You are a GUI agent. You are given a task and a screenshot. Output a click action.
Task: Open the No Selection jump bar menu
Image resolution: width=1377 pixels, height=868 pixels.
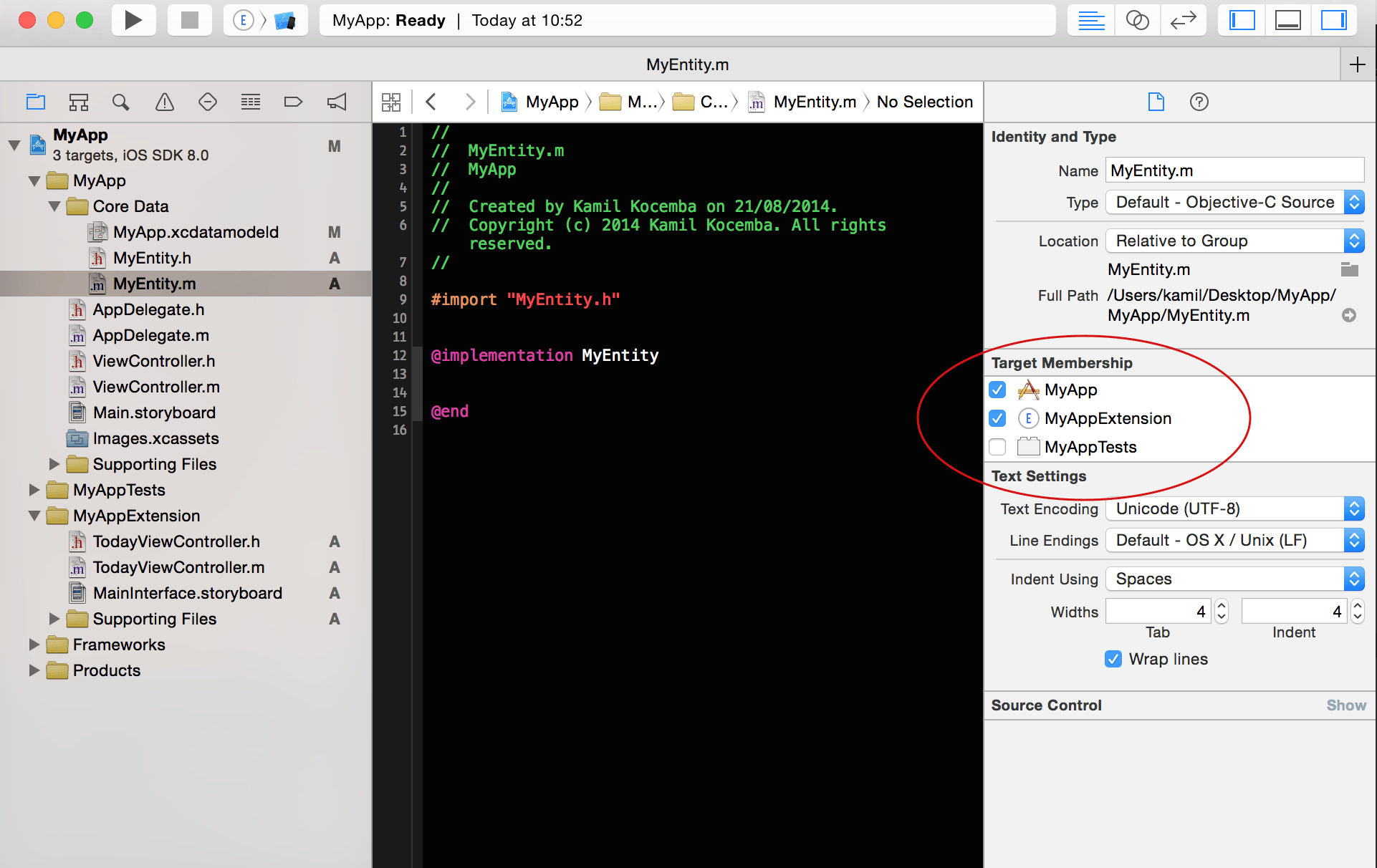(925, 102)
